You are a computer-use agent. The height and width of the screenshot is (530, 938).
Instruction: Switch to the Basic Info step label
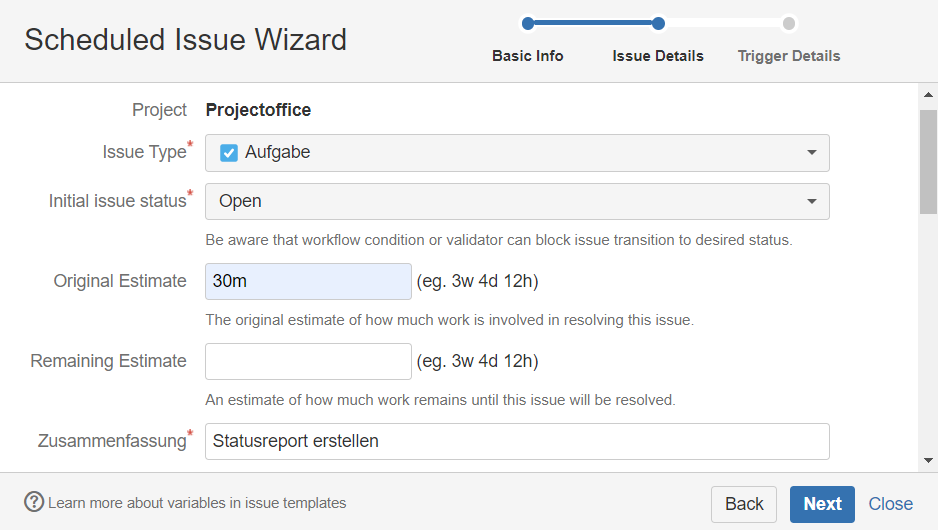coord(528,56)
